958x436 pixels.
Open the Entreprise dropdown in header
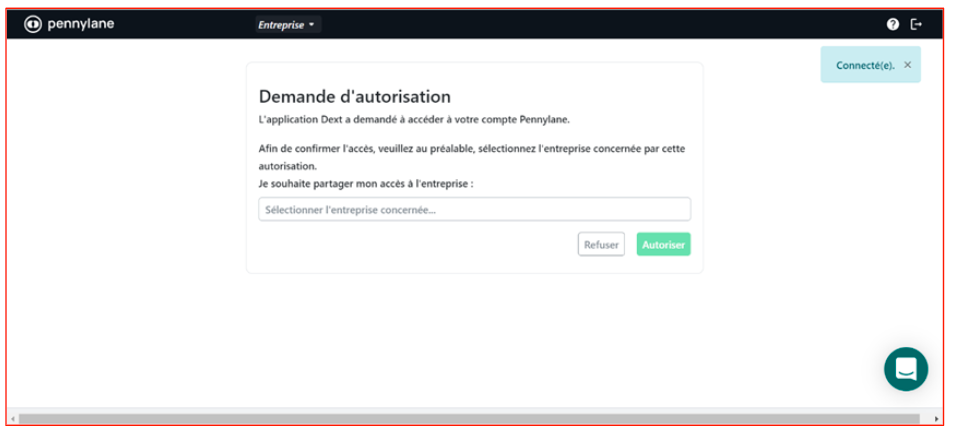287,25
